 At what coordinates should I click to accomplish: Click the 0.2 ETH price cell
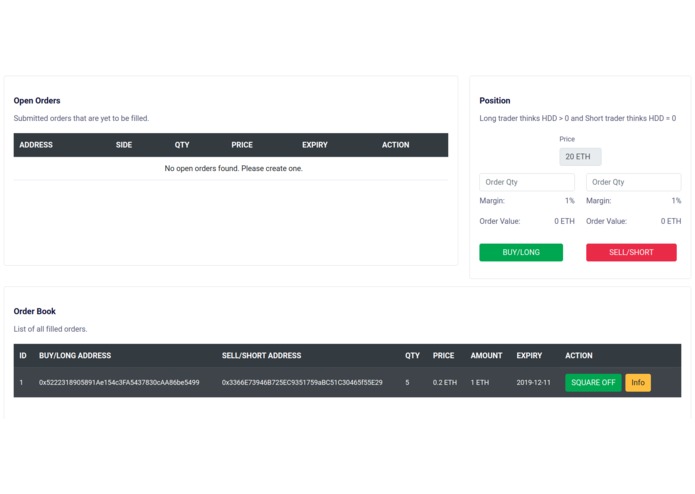445,382
